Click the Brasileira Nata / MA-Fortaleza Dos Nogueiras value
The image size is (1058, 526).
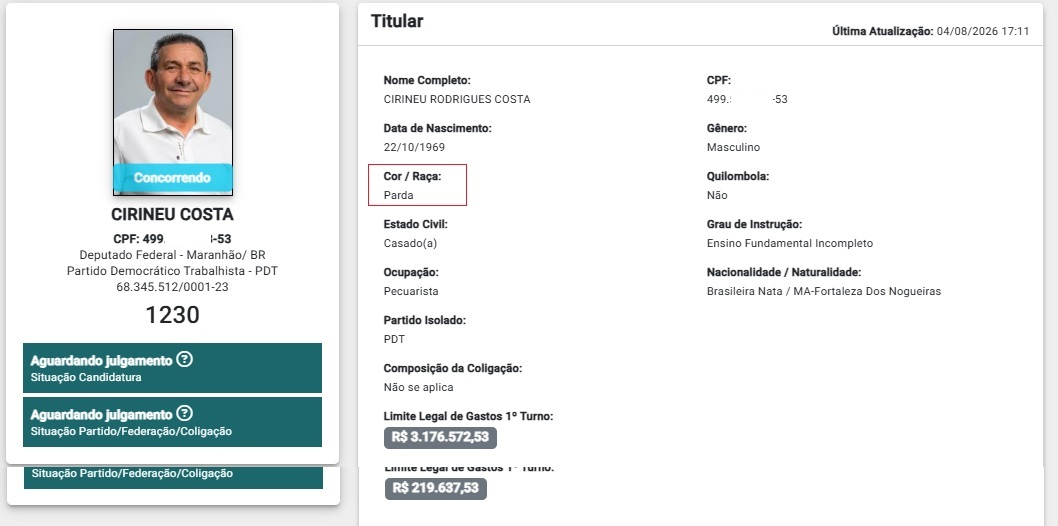824,292
